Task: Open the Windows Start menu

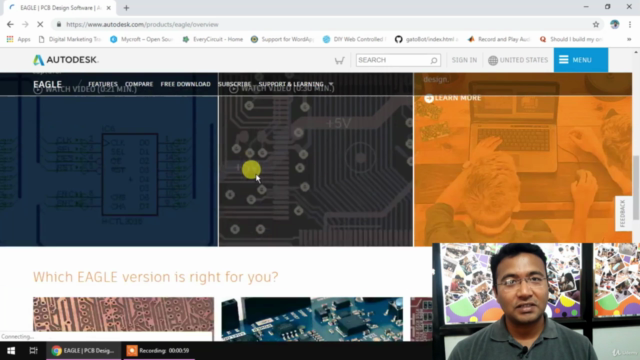Action: click(x=11, y=351)
